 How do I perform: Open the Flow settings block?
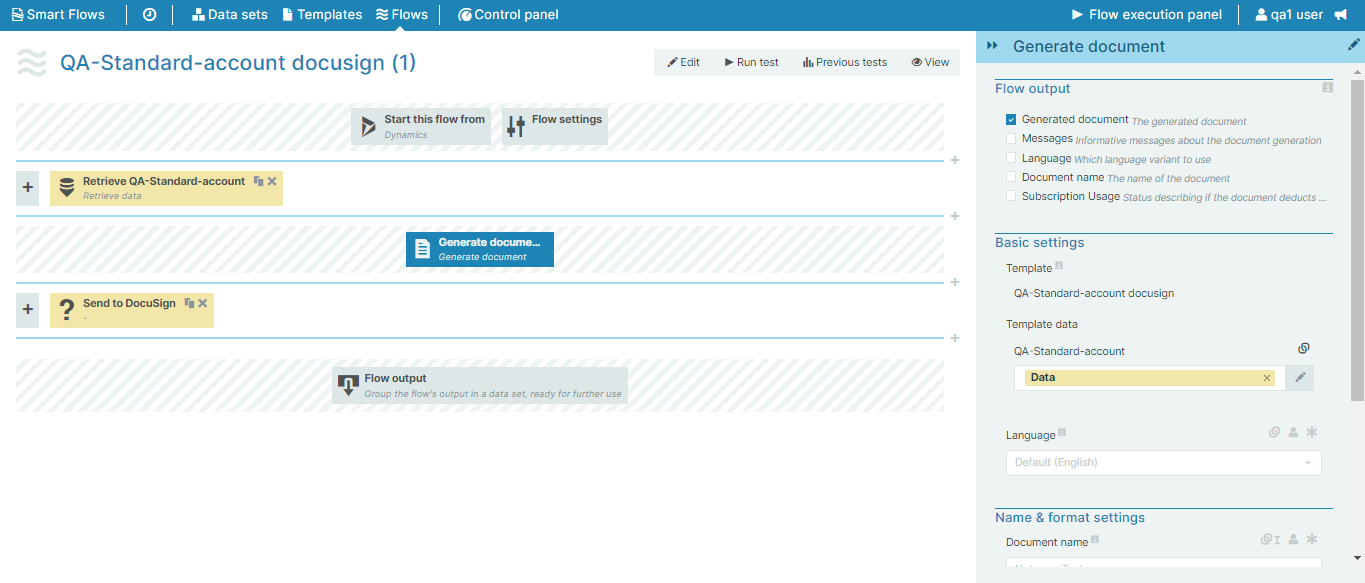click(x=555, y=126)
